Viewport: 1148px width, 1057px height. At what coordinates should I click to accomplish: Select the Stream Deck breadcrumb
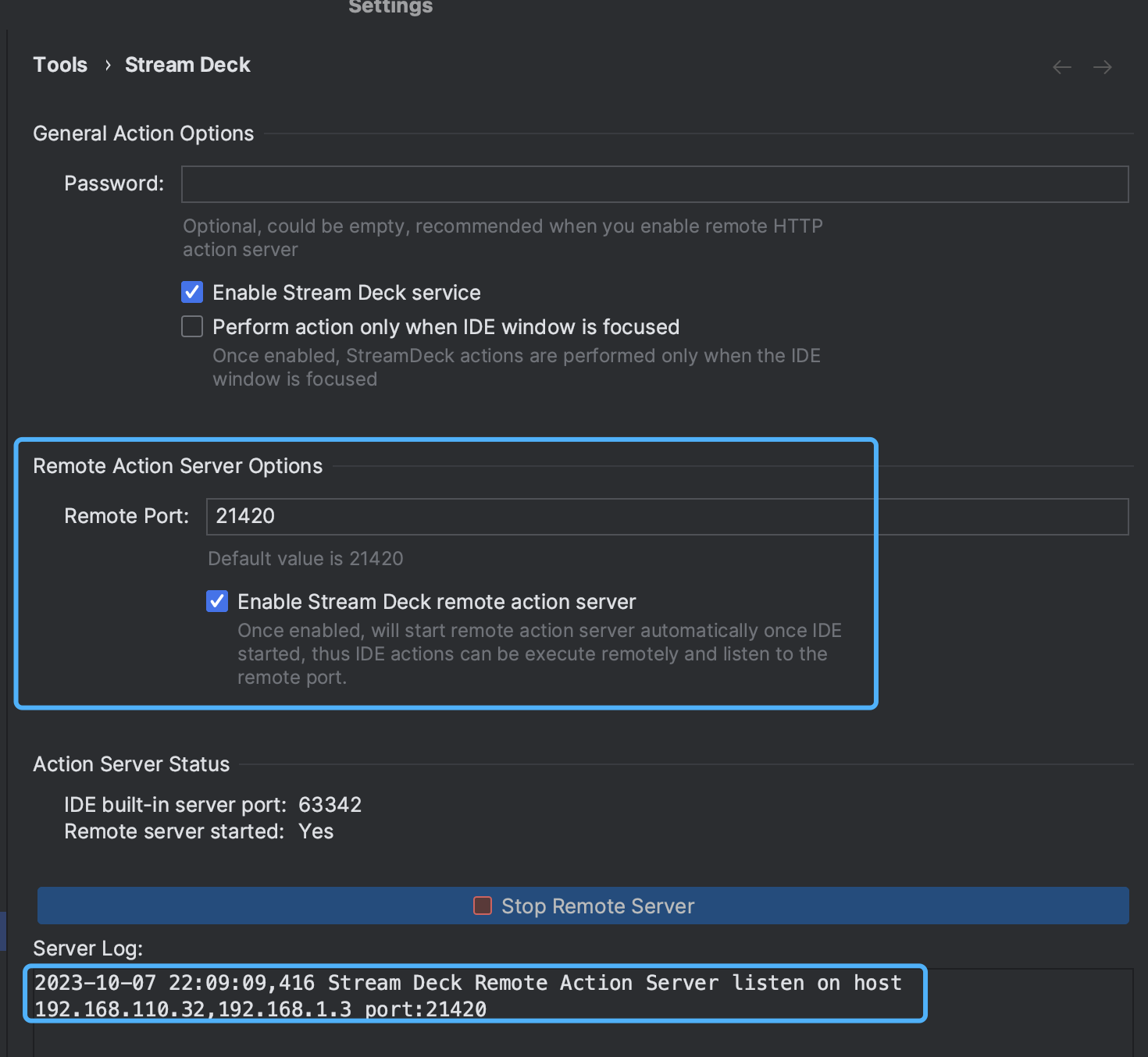click(187, 65)
